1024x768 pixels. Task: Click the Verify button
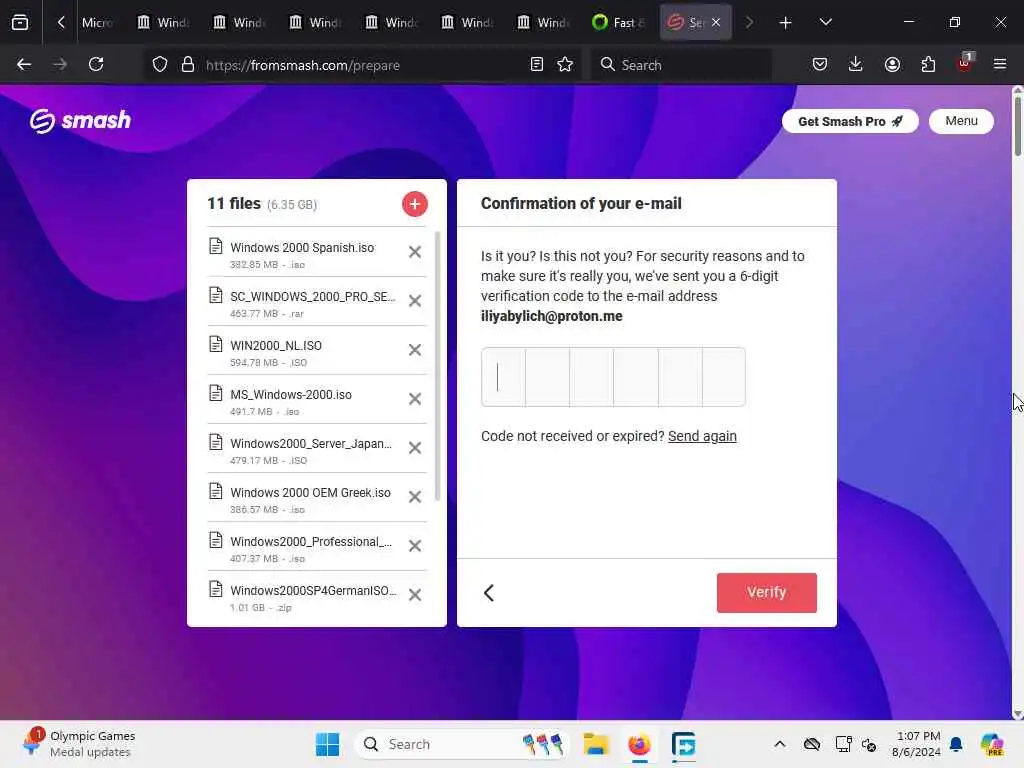pos(767,592)
